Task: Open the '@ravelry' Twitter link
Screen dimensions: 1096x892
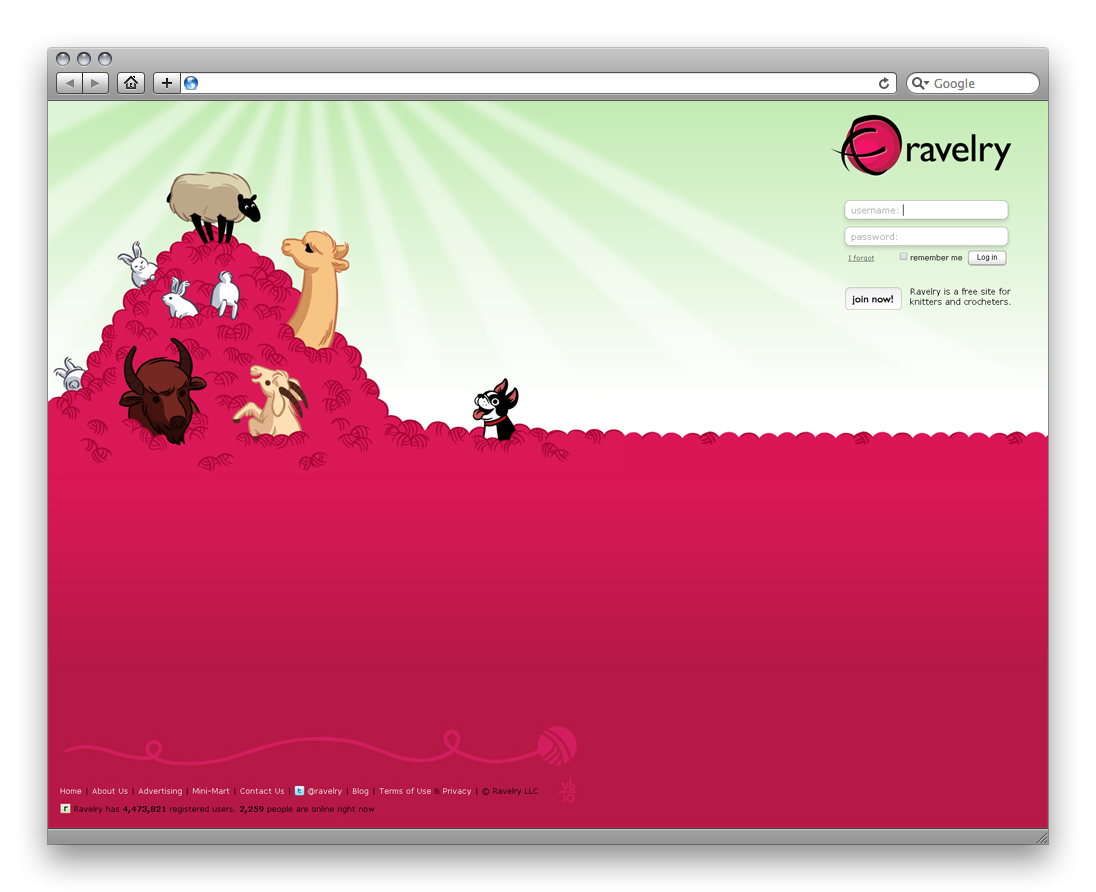Action: [324, 791]
